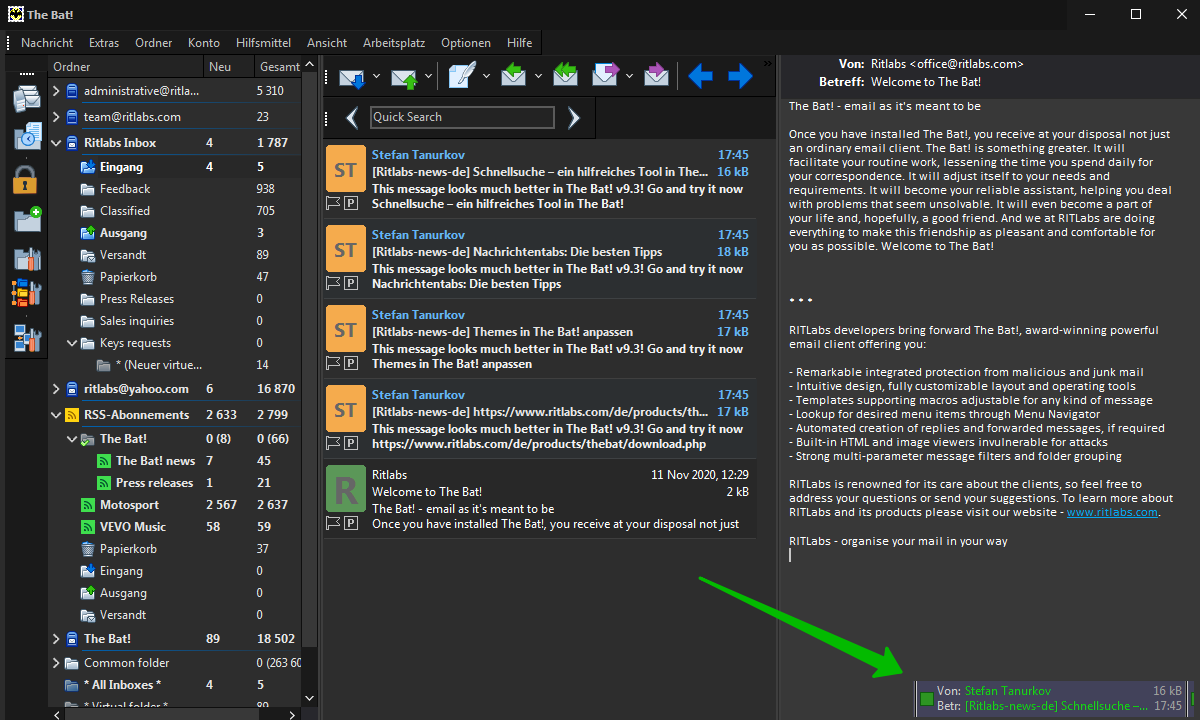Open the Hilfsmittel menu

(264, 43)
